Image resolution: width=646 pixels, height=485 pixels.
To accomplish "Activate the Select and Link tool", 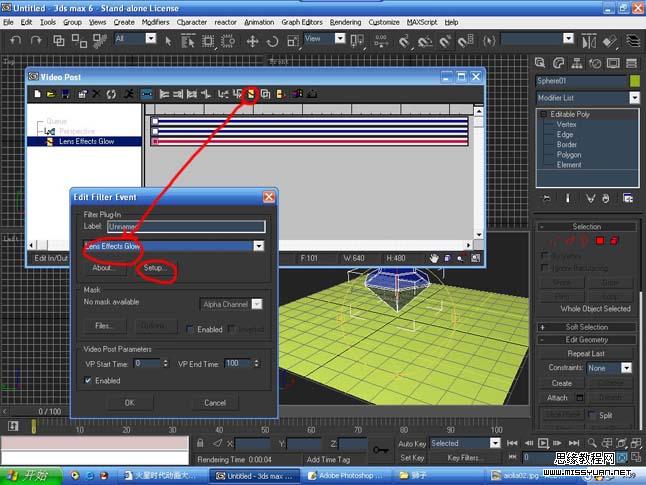I will (59, 41).
